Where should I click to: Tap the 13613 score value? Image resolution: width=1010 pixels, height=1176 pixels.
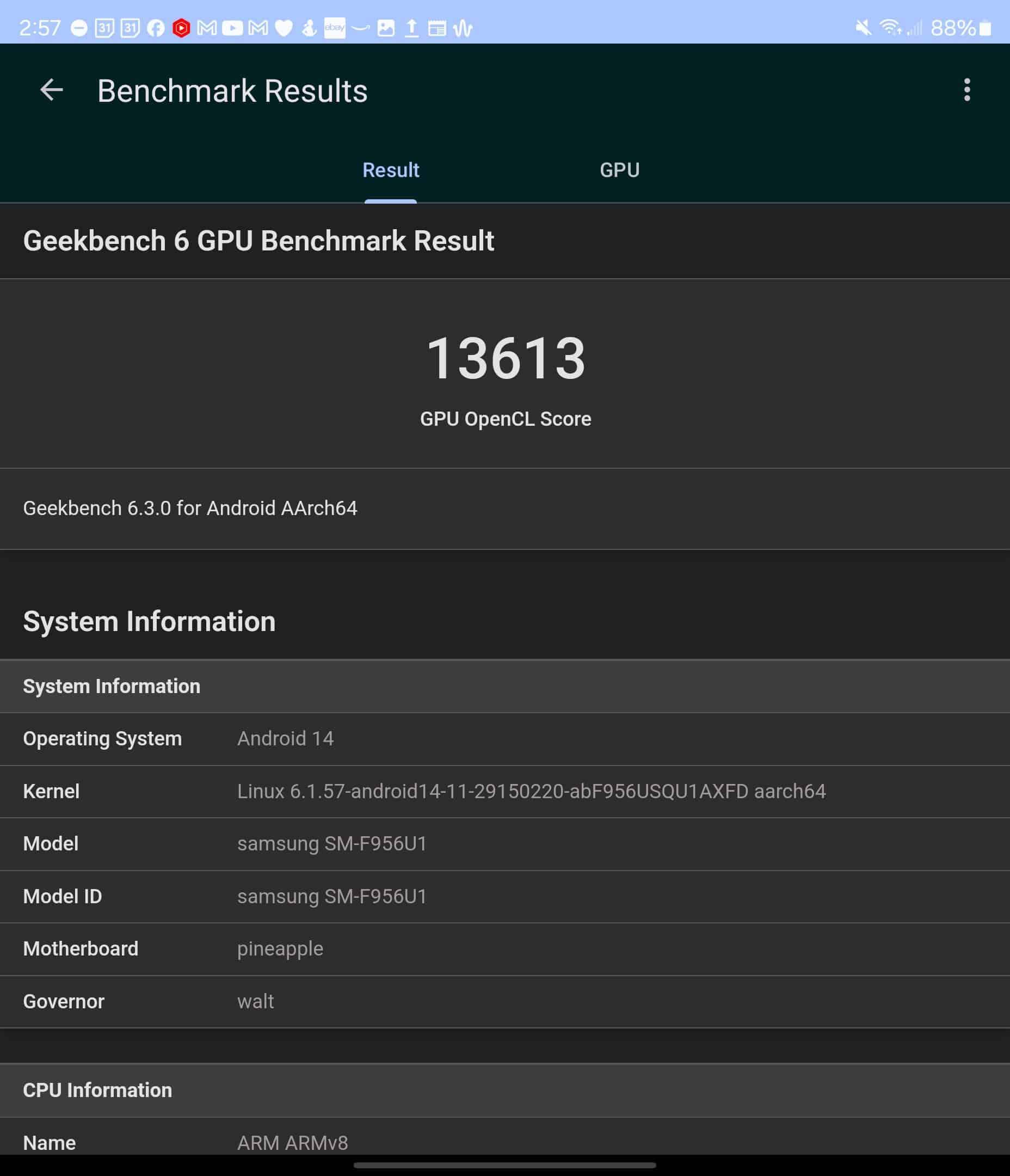coord(505,358)
